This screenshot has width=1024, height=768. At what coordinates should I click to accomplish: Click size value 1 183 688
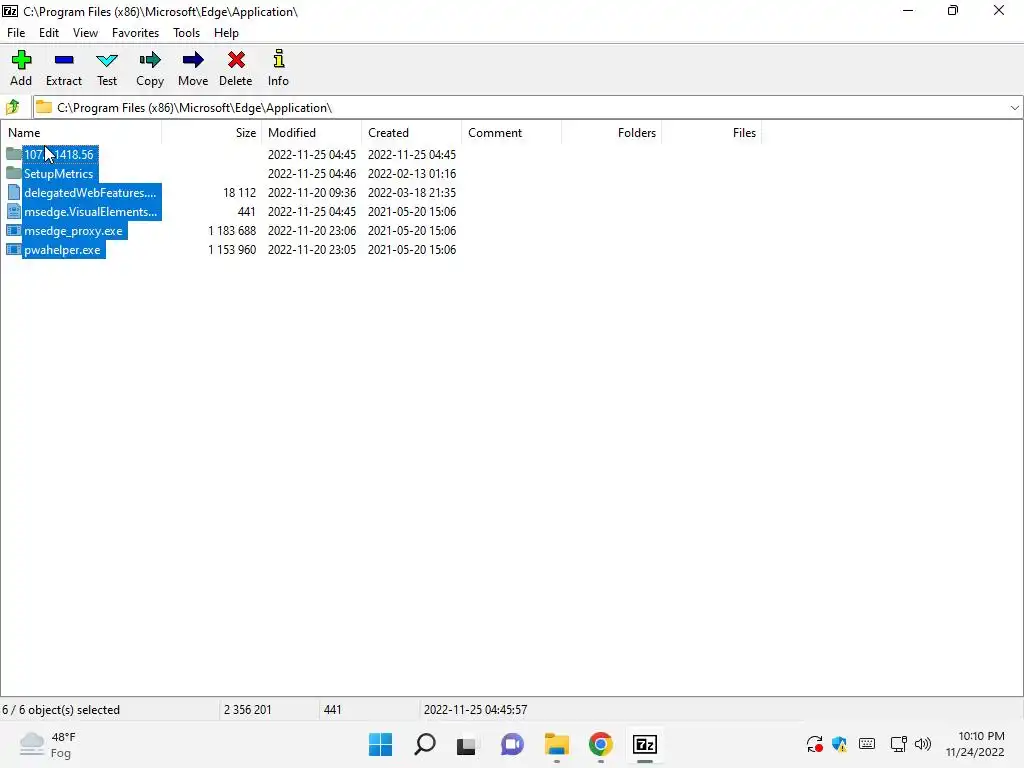click(232, 231)
